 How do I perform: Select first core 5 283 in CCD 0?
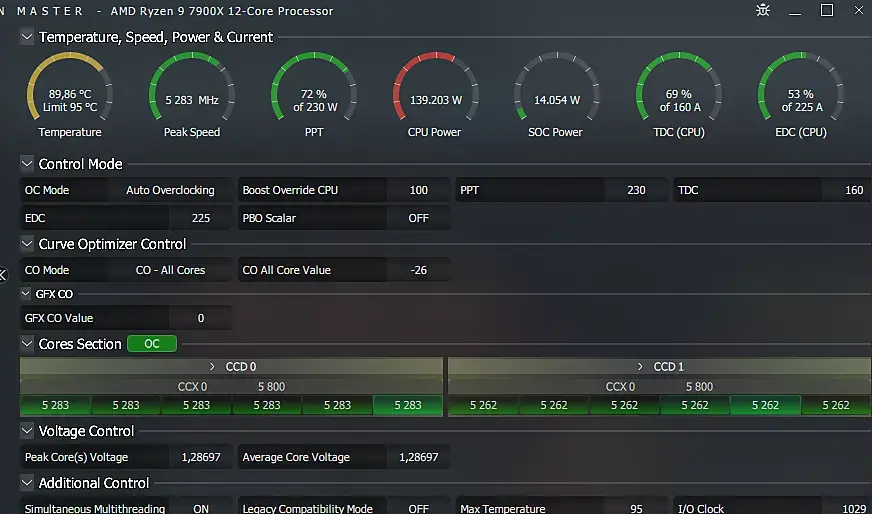pos(55,406)
